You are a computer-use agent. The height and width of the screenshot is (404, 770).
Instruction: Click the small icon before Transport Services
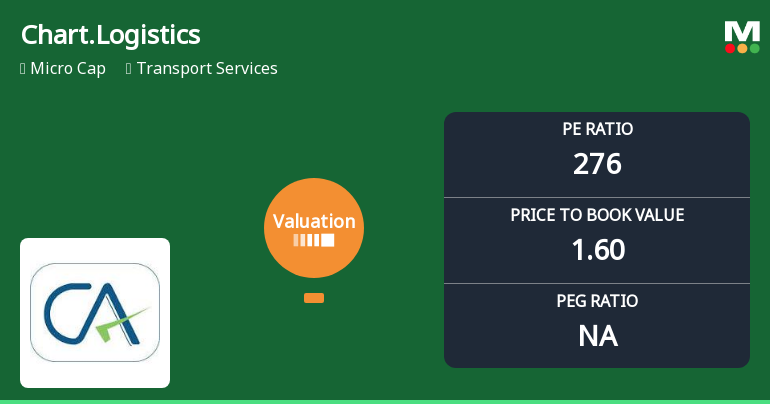[129, 69]
